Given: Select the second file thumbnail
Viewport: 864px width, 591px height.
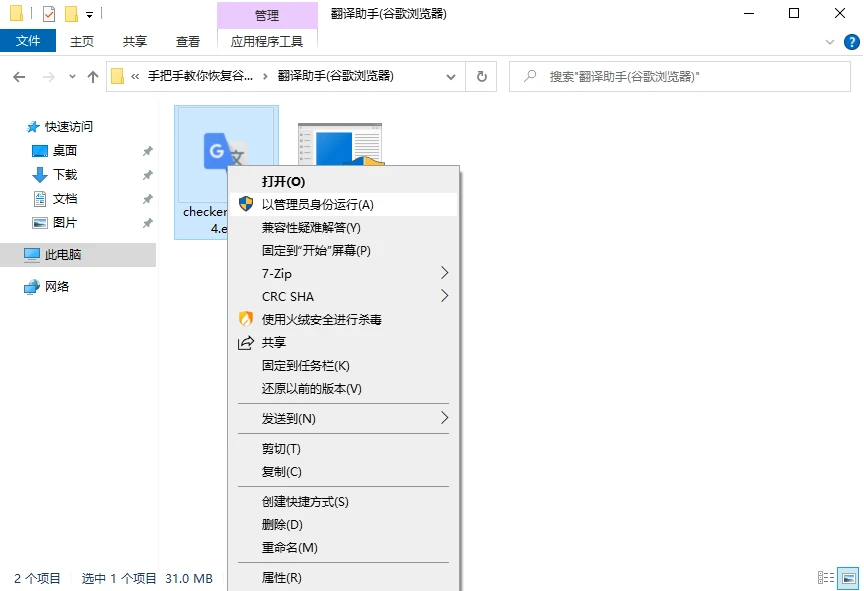Looking at the screenshot, I should [340, 144].
